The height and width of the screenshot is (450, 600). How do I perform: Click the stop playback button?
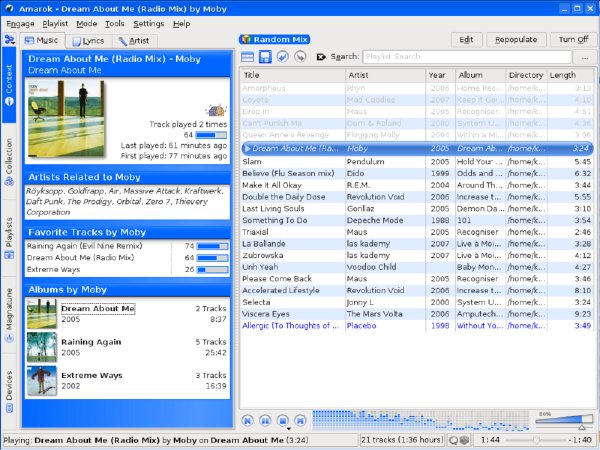tap(283, 421)
